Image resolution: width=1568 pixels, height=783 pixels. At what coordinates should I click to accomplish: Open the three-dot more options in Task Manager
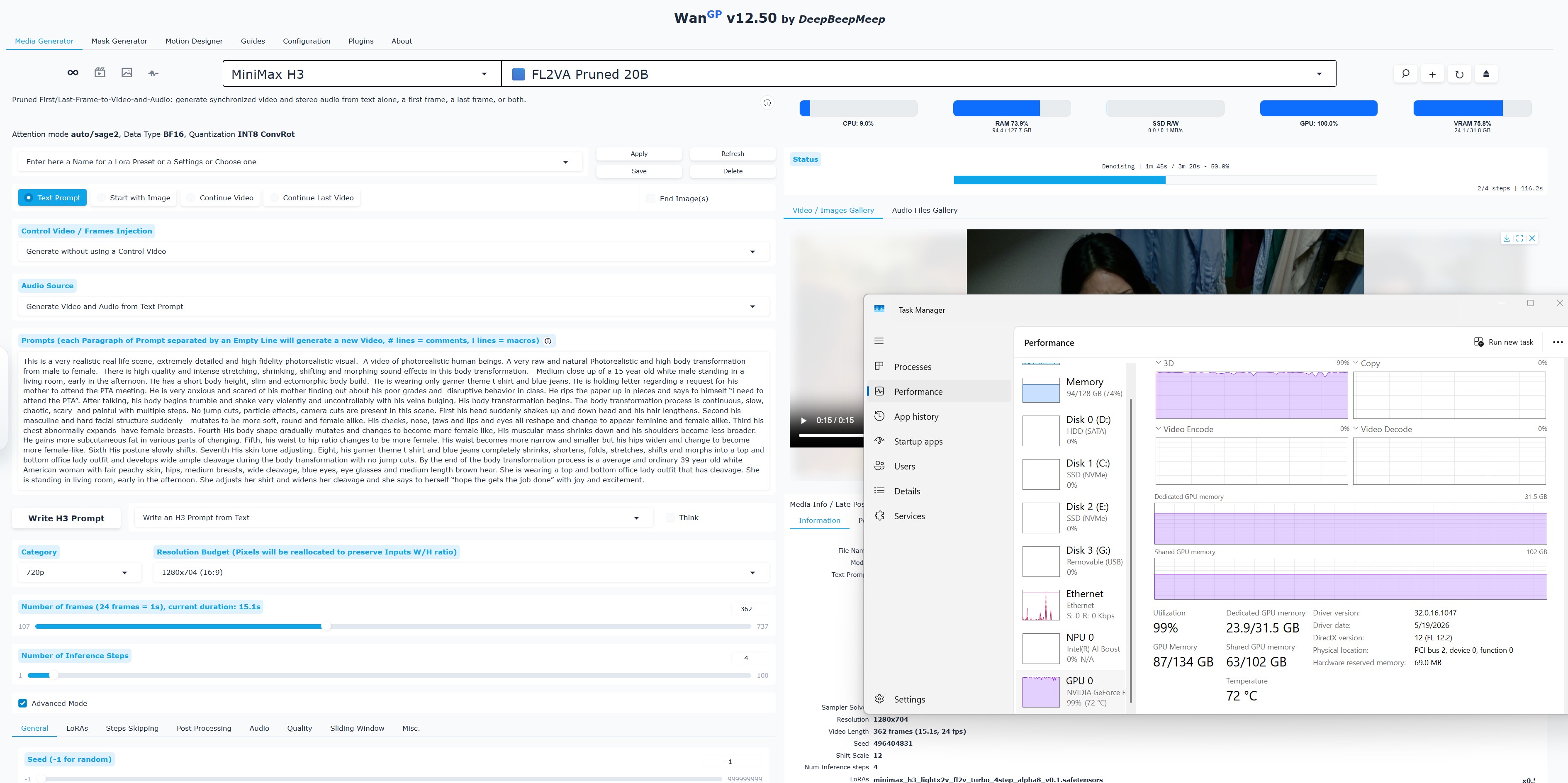[x=1557, y=342]
